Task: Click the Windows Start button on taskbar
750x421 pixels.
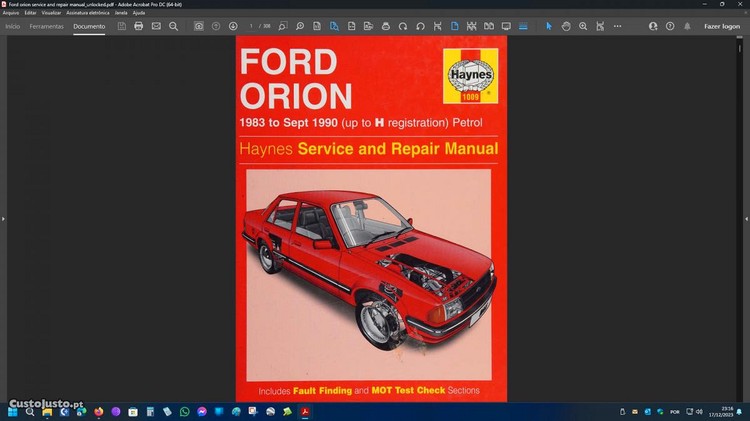Action: click(13, 411)
